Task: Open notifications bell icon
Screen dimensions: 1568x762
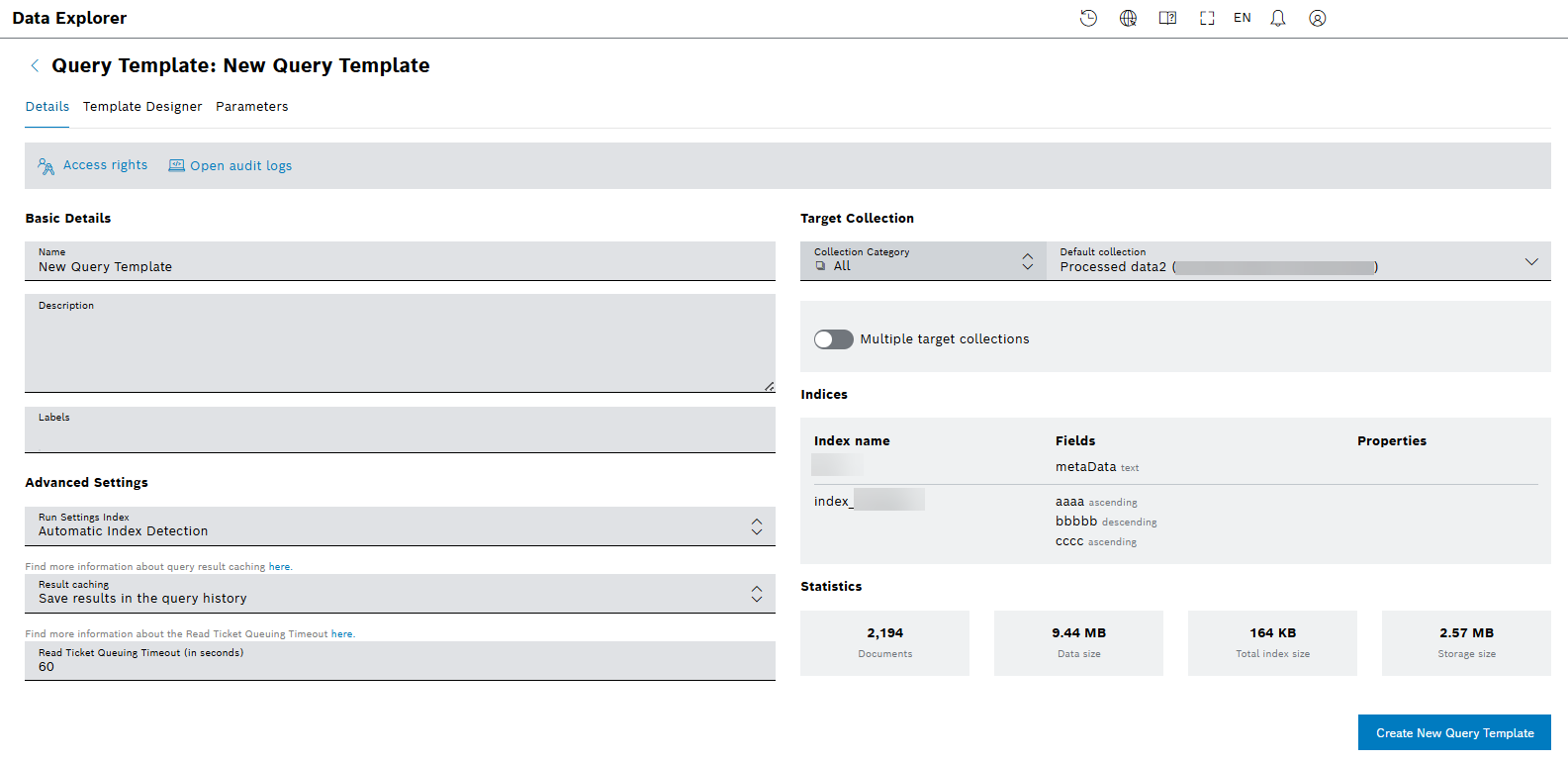Action: [1278, 18]
